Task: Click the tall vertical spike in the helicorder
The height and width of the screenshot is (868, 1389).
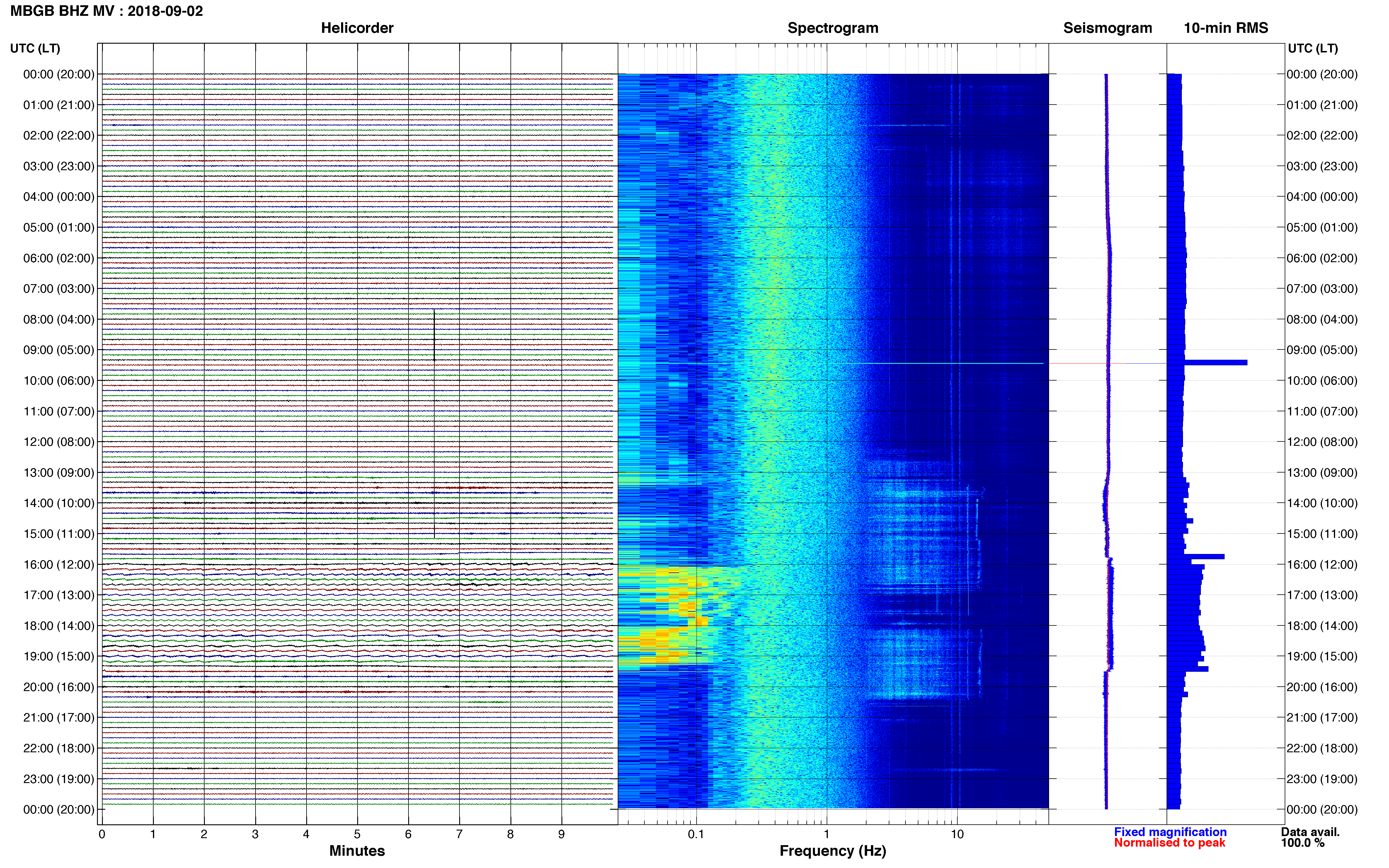Action: [434, 423]
